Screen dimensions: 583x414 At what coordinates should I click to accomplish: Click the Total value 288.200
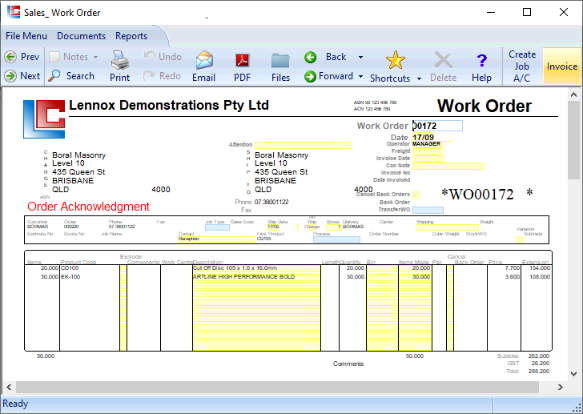(x=539, y=371)
